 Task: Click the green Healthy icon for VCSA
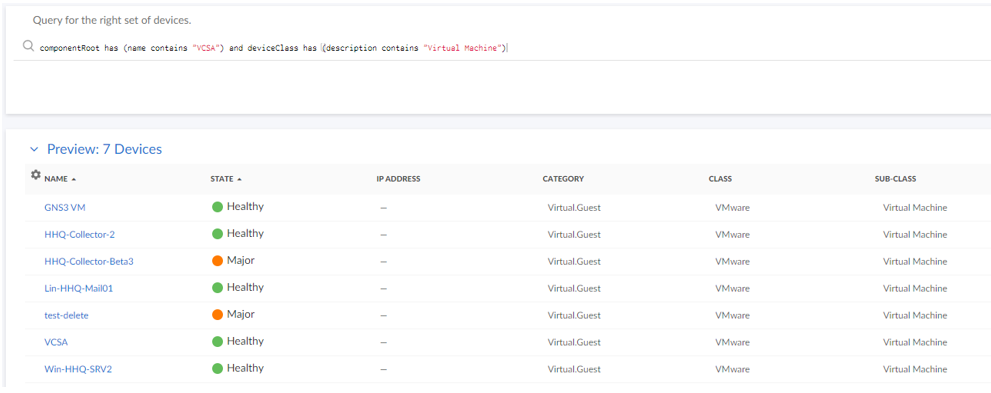(x=217, y=342)
